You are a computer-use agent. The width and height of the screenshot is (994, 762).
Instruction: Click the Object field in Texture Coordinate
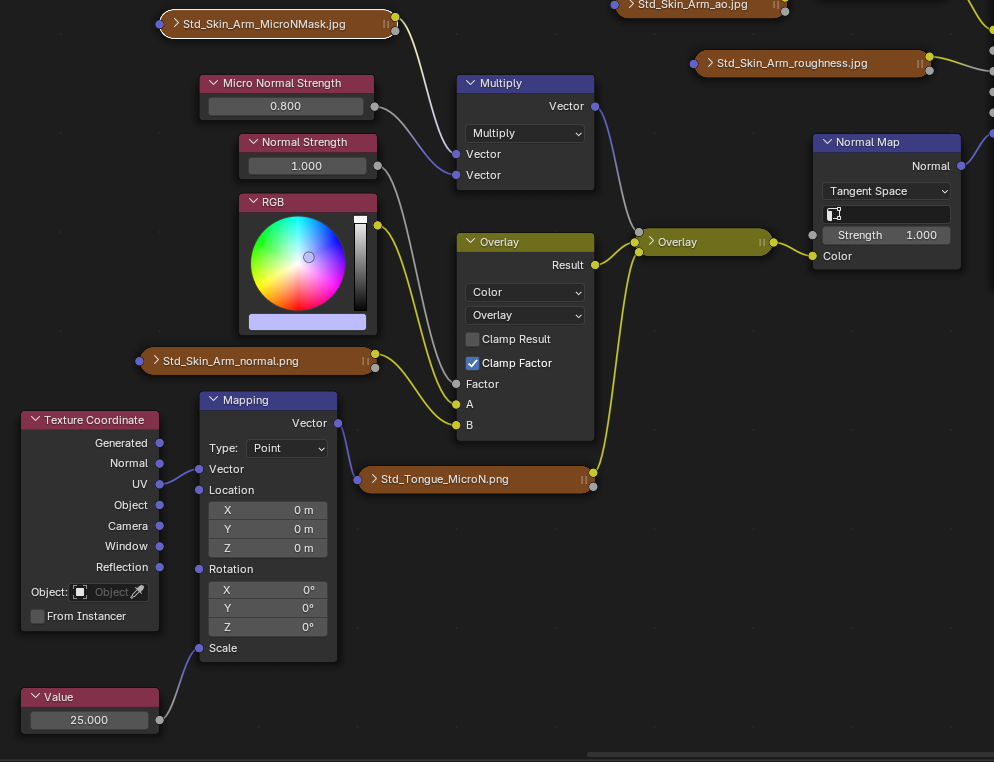click(x=108, y=592)
